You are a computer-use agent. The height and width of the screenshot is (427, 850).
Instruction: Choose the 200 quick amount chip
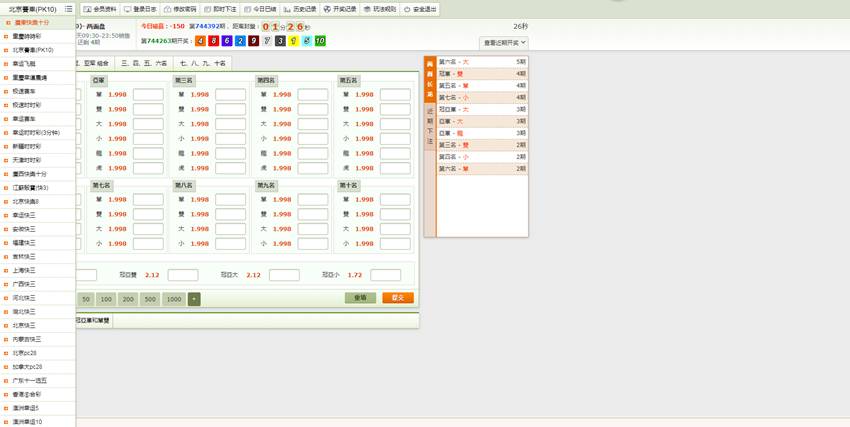pos(128,299)
